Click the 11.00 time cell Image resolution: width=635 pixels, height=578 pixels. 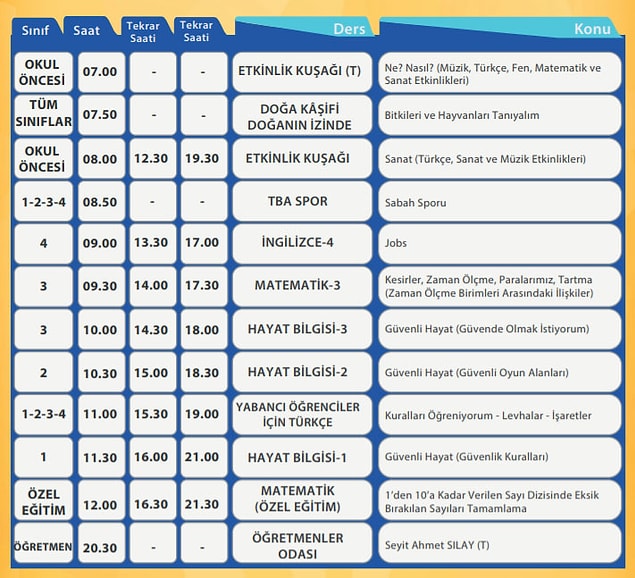pyautogui.click(x=101, y=415)
